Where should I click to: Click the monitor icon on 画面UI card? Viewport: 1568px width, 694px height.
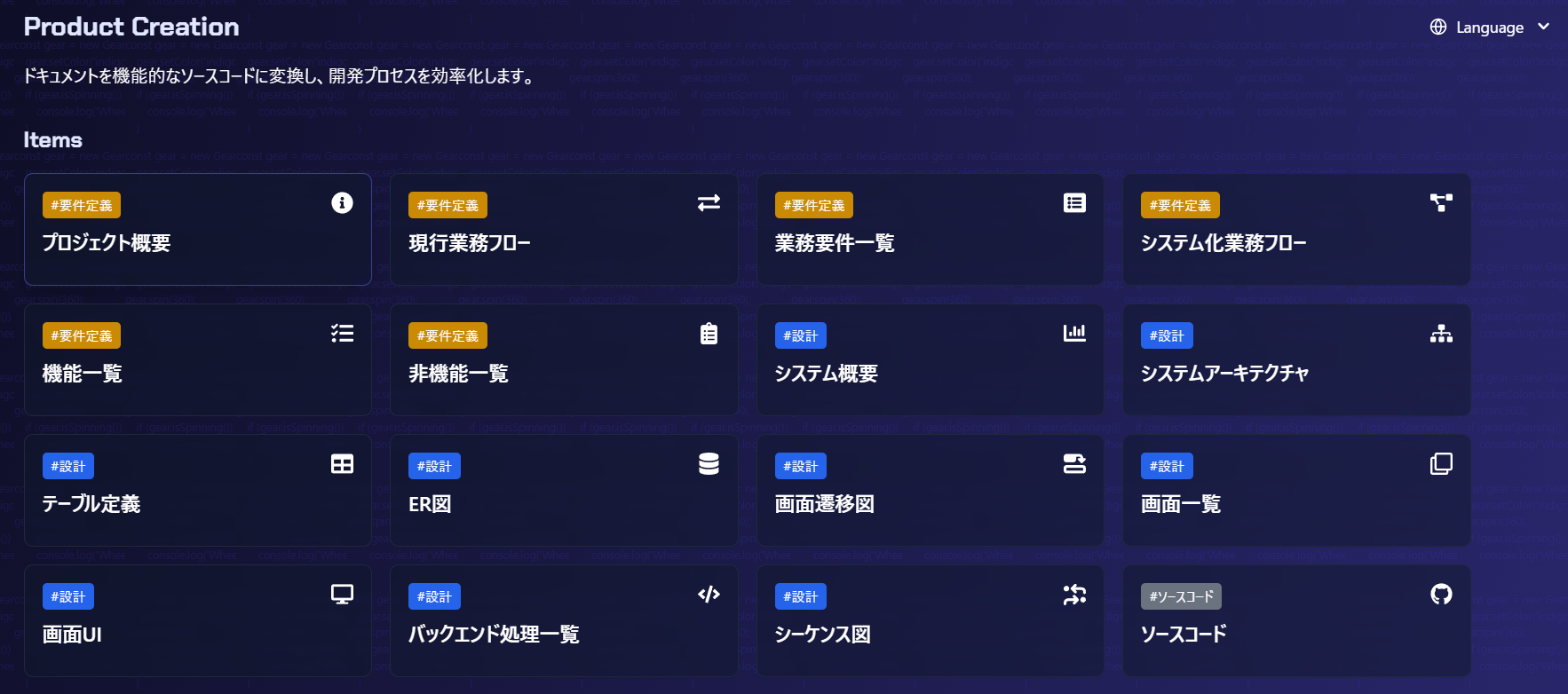pos(342,595)
